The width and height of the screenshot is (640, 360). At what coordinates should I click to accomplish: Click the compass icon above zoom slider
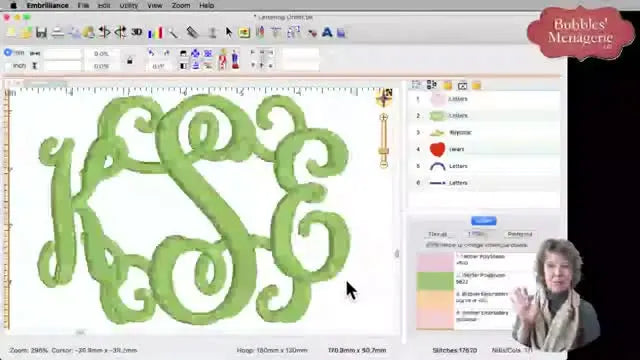pos(384,98)
